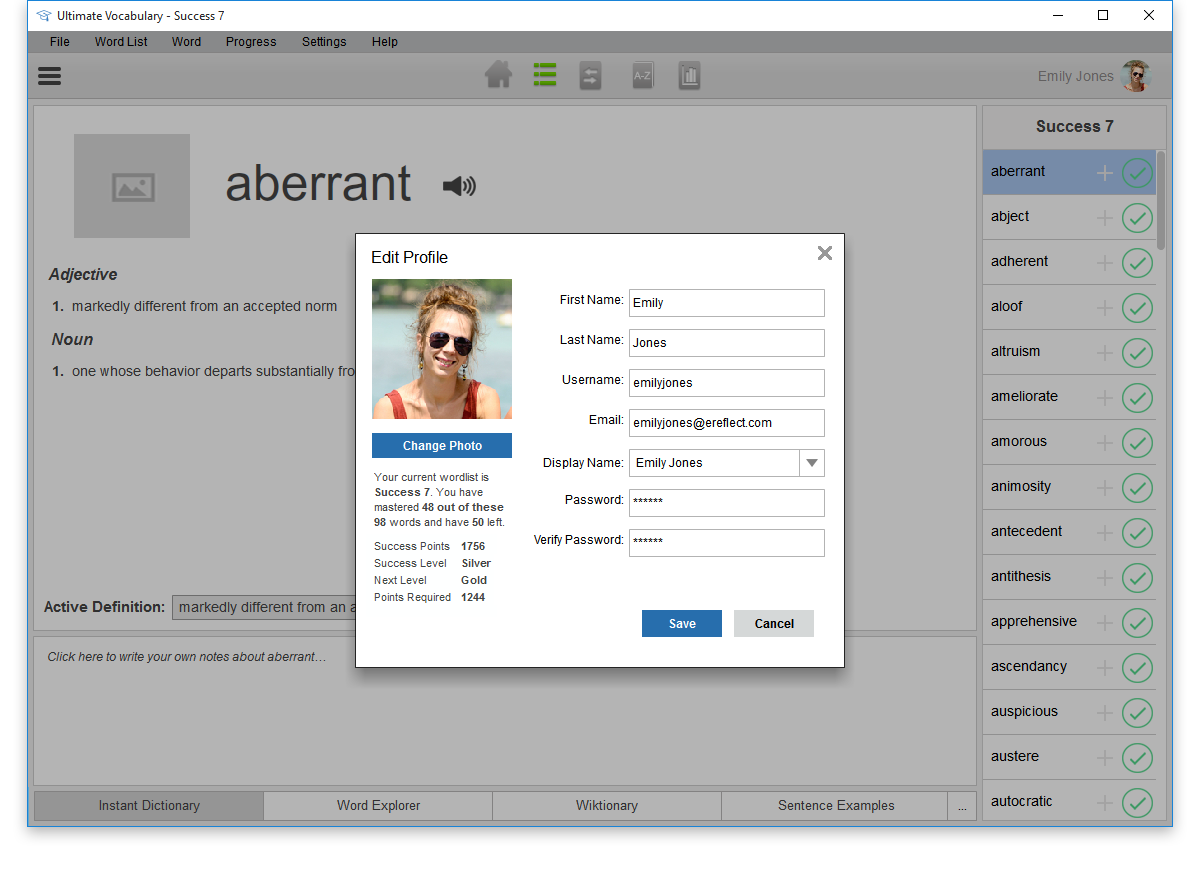Viewport: 1200px width, 880px height.
Task: Open the hamburger menu icon
Action: click(x=50, y=76)
